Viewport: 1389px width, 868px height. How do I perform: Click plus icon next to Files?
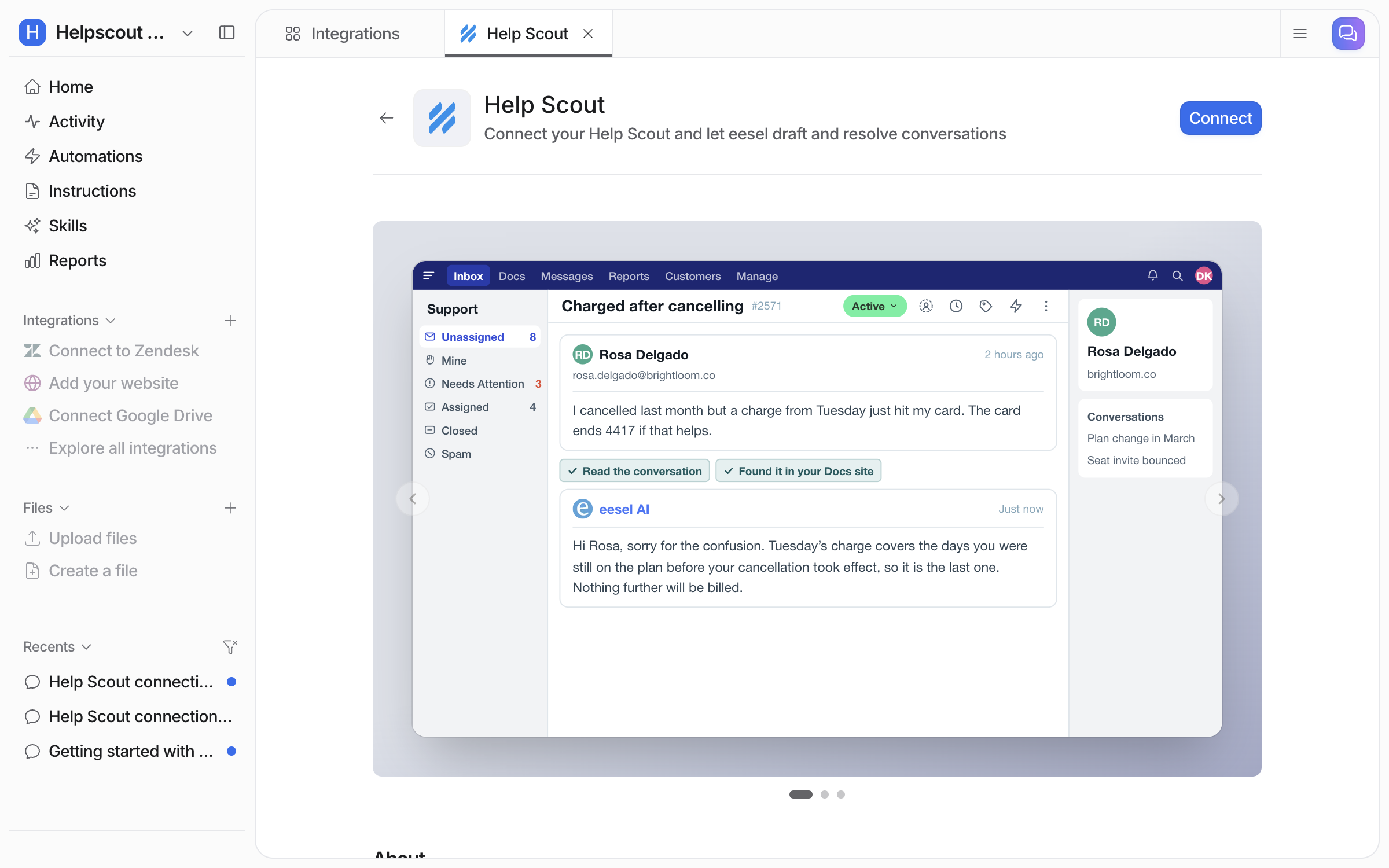230,508
